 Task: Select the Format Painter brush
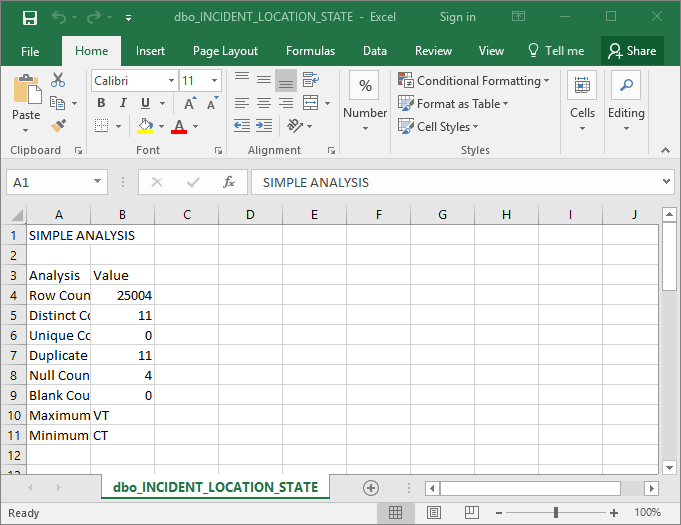click(58, 125)
